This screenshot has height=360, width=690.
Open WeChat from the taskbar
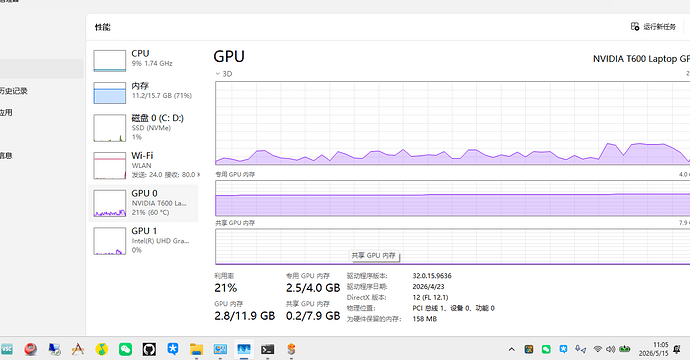pyautogui.click(x=125, y=349)
